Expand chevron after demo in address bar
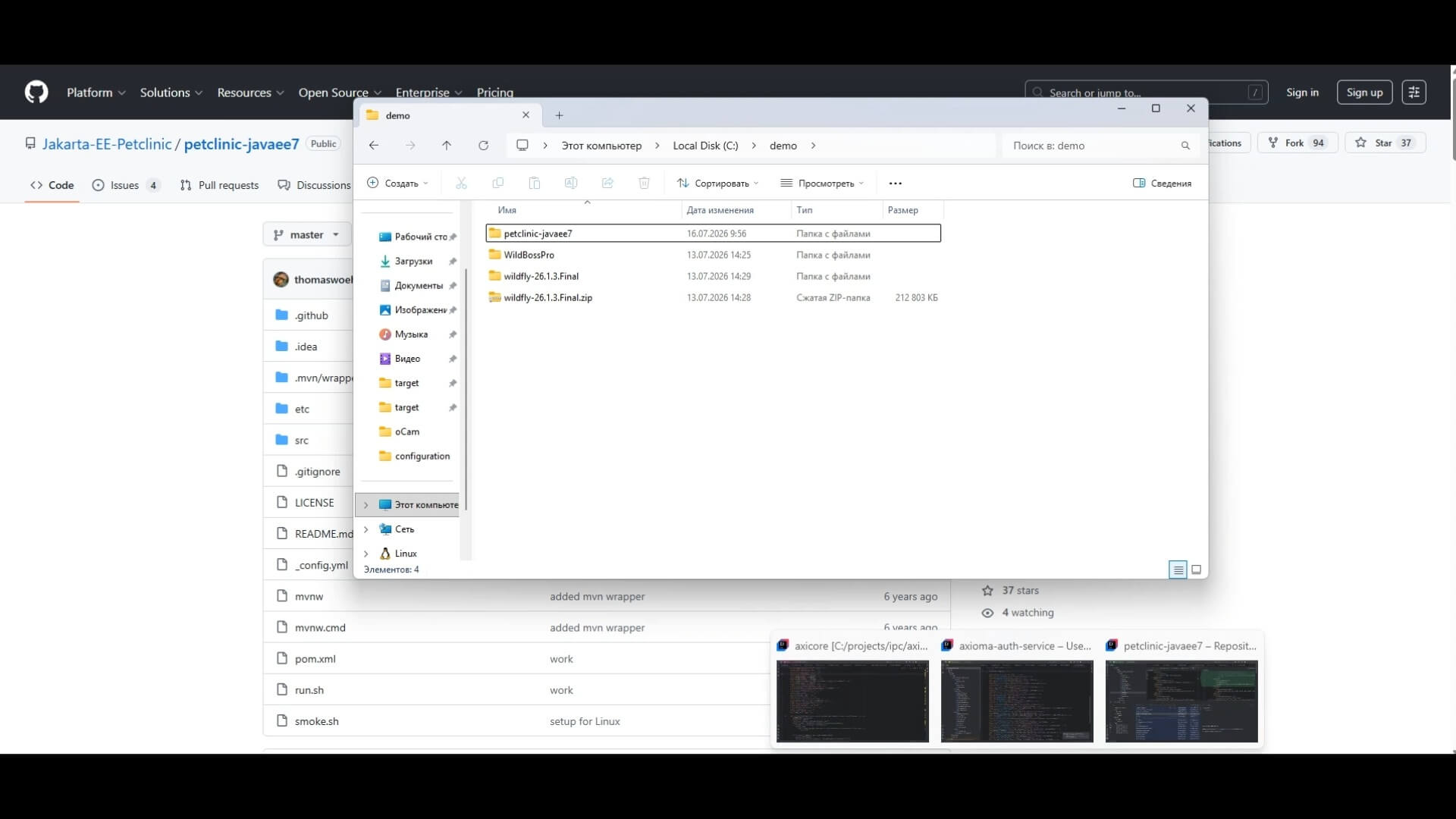1456x819 pixels. [813, 146]
